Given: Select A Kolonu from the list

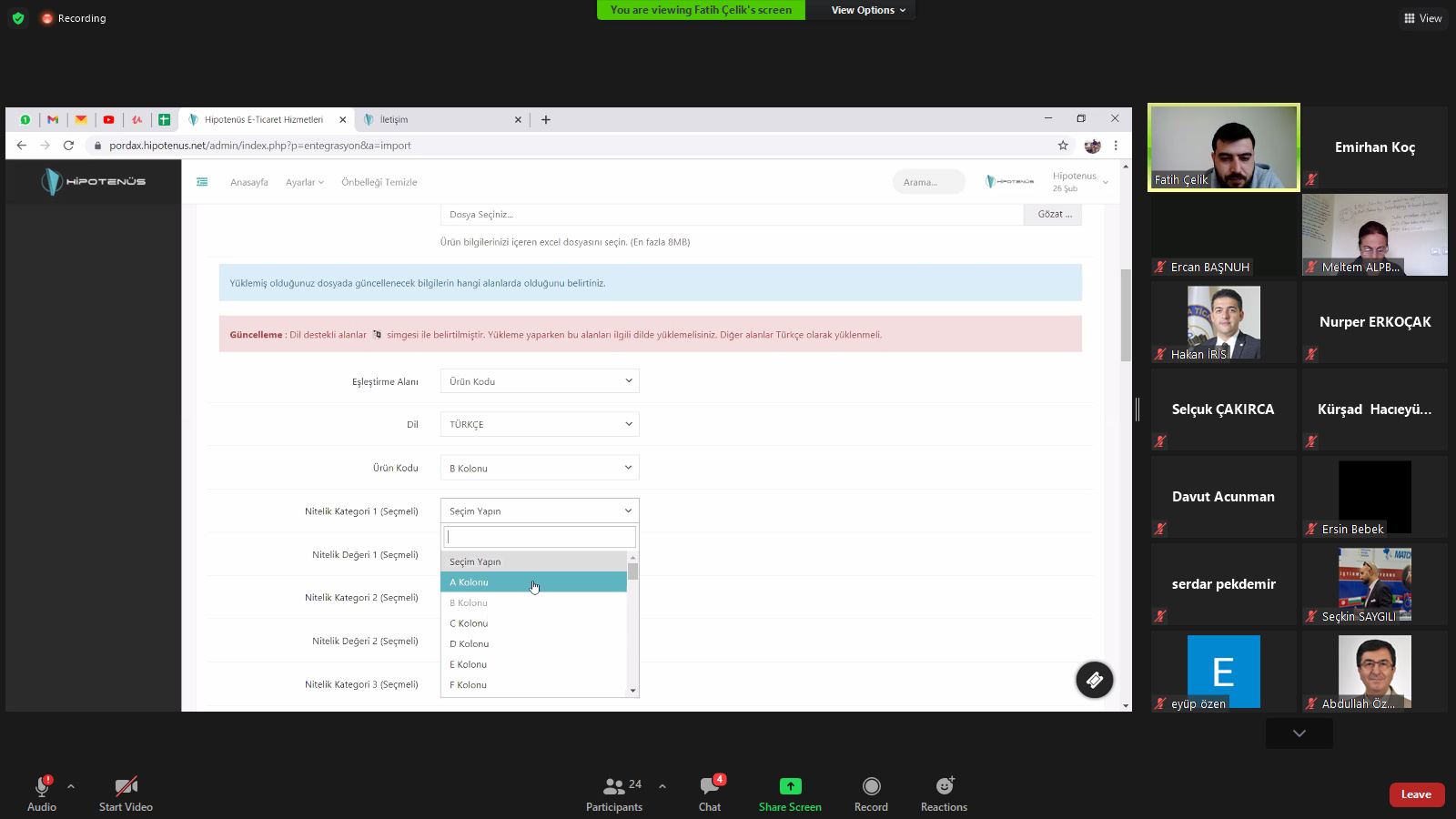Looking at the screenshot, I should click(x=533, y=582).
